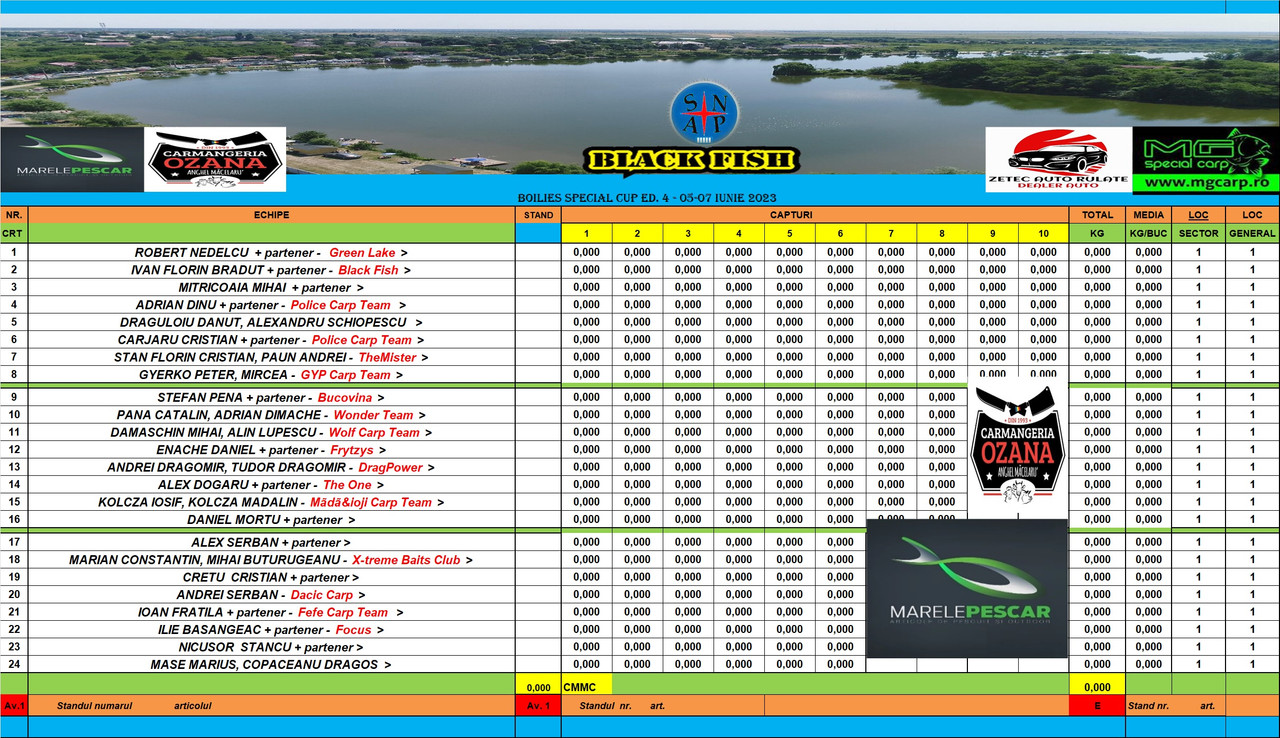The width and height of the screenshot is (1280, 738).
Task: Click the ANDREI SERBAN Dacic Carp entry
Action: coord(271,595)
